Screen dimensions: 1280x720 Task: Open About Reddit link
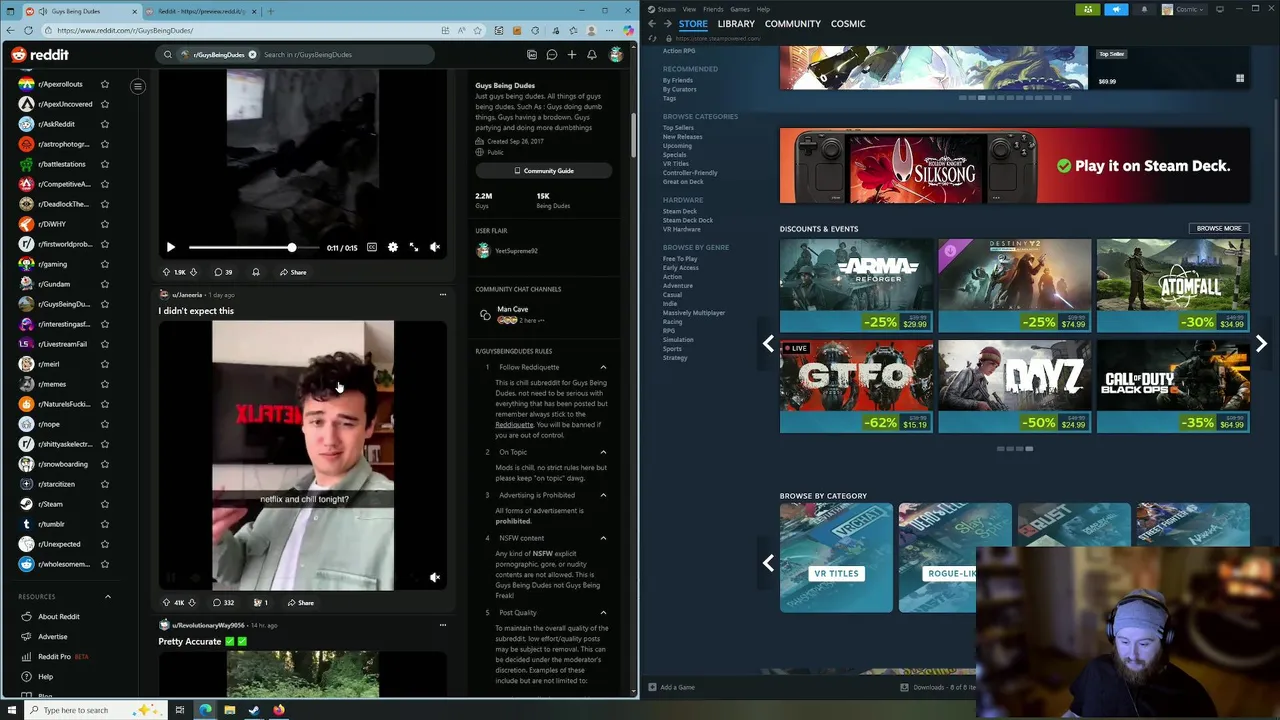tap(58, 617)
